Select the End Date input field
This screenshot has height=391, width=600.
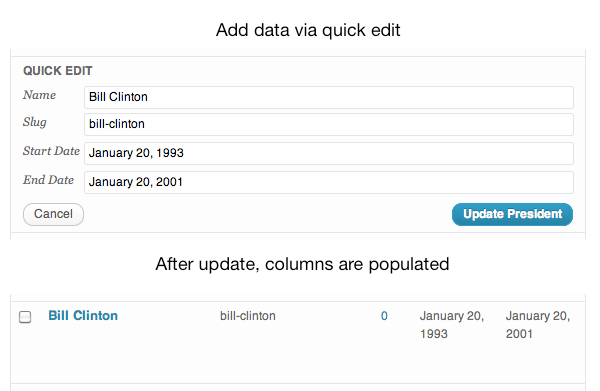click(329, 182)
